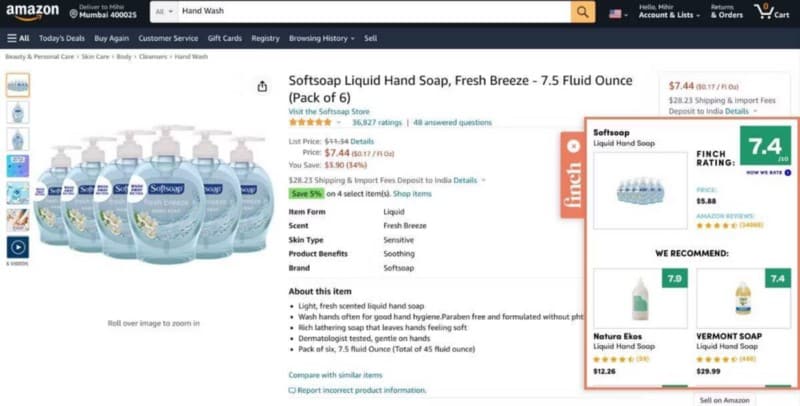800x406 pixels.
Task: Expand Browsing History dropdown
Action: pyautogui.click(x=320, y=38)
